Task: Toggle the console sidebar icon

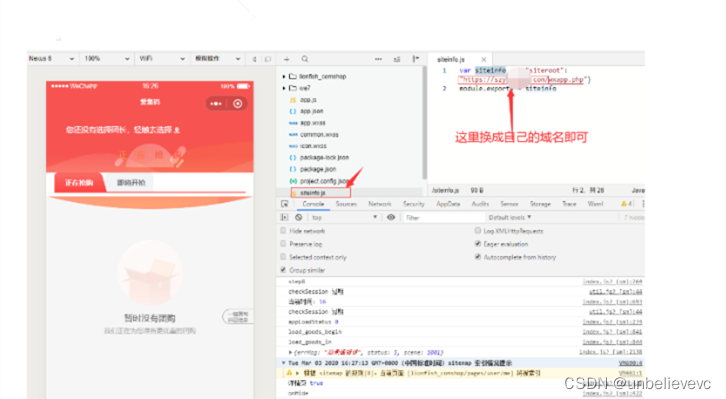Action: click(x=284, y=217)
